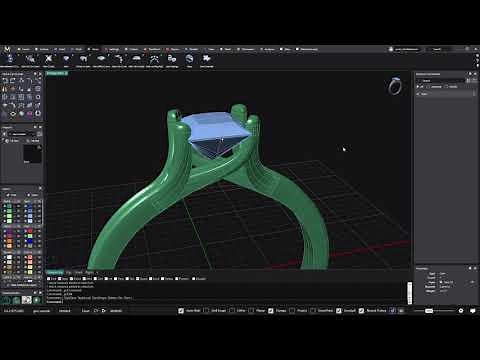Click the eye-shaped tool in the left palette
Viewport: 480px width, 360px height.
[13, 114]
